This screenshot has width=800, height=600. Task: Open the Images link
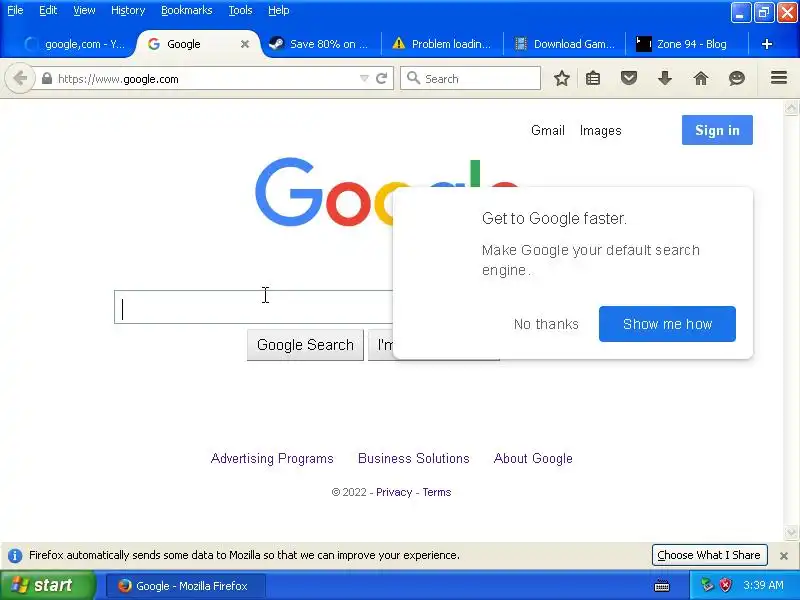tap(601, 131)
